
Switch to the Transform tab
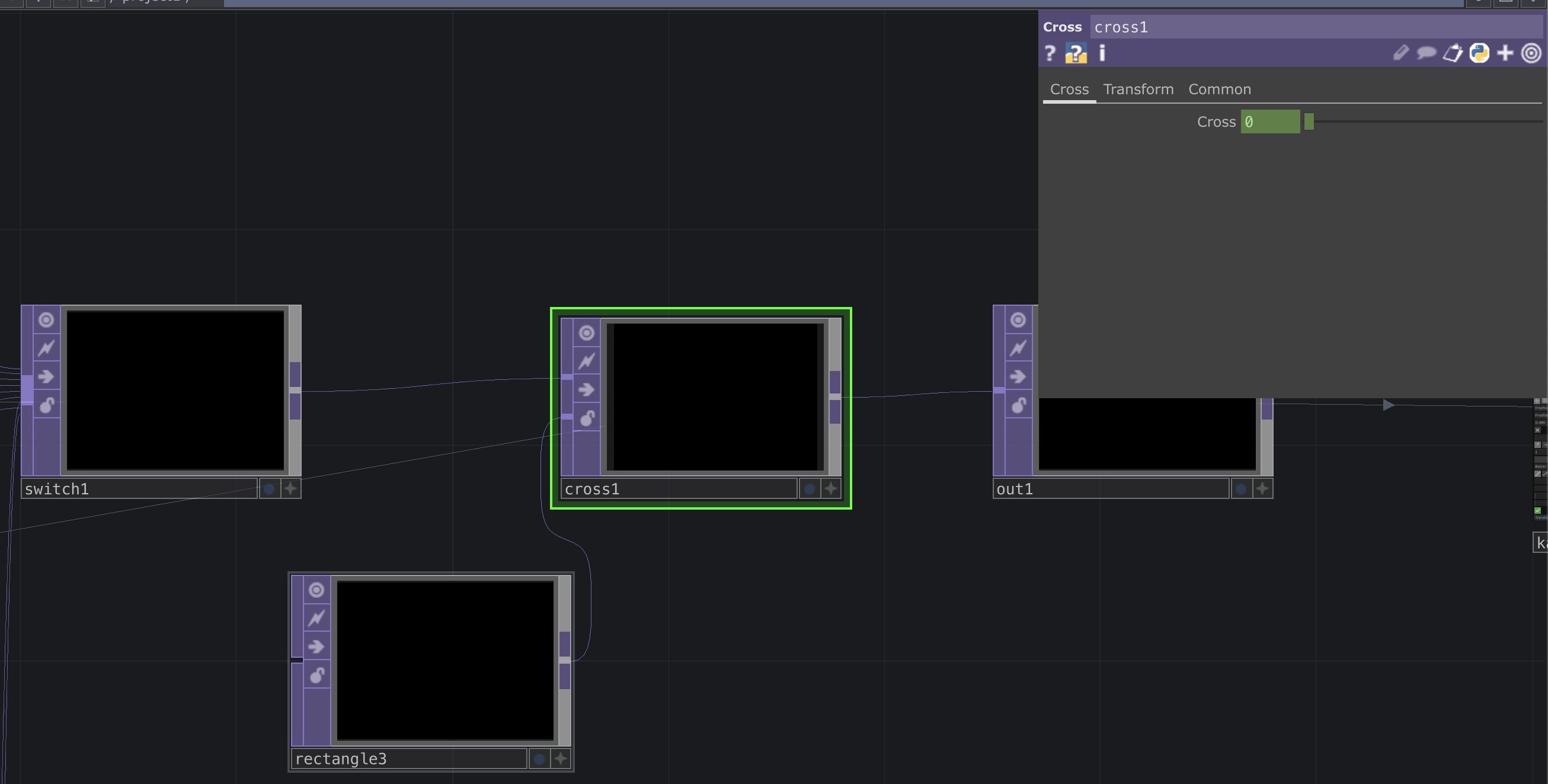coord(1138,89)
